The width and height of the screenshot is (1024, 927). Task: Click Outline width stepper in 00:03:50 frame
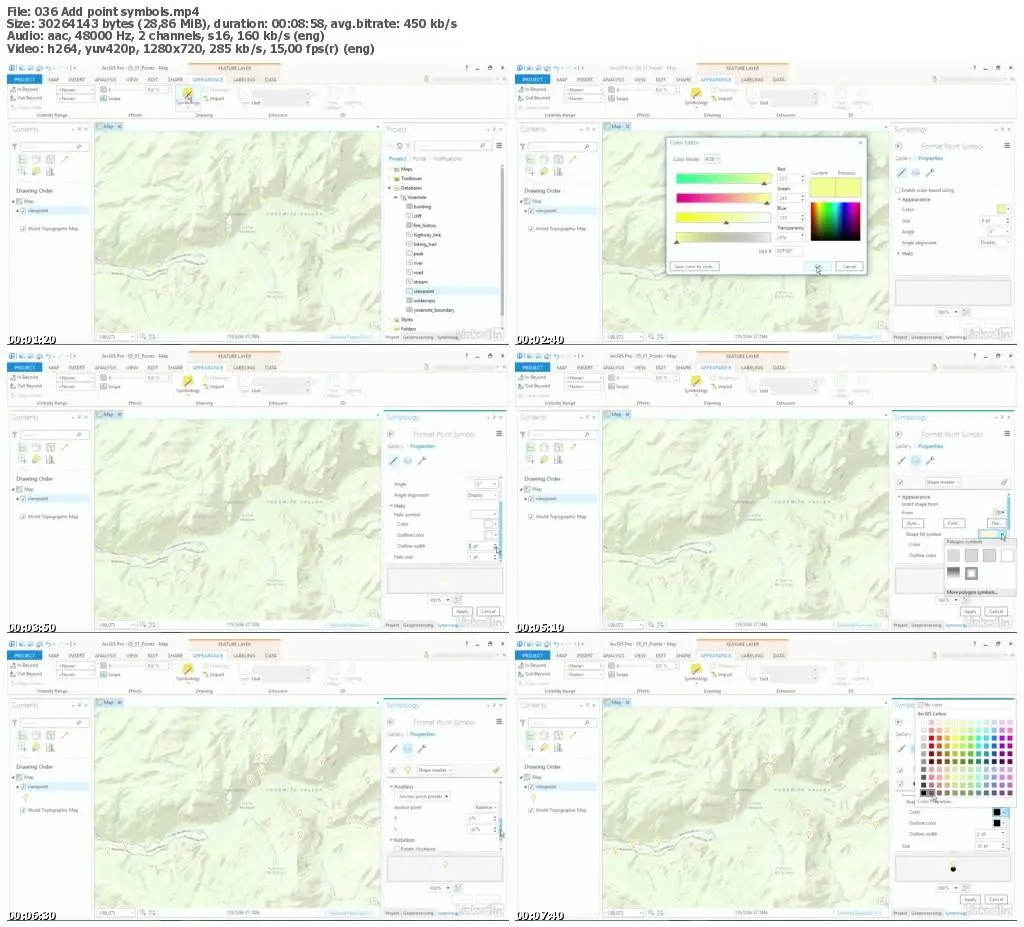[x=495, y=546]
